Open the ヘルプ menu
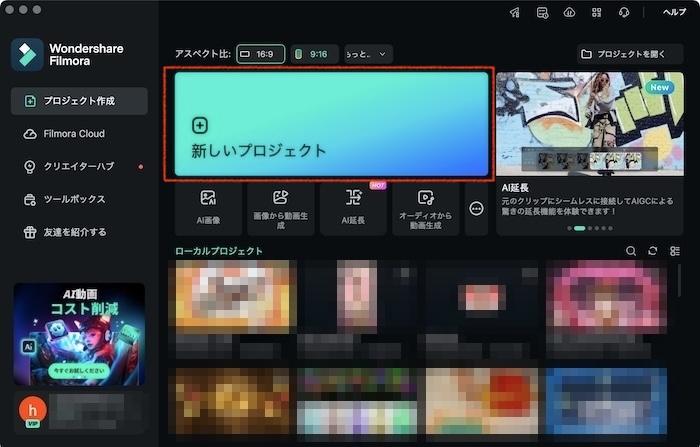Image resolution: width=700 pixels, height=447 pixels. point(674,12)
